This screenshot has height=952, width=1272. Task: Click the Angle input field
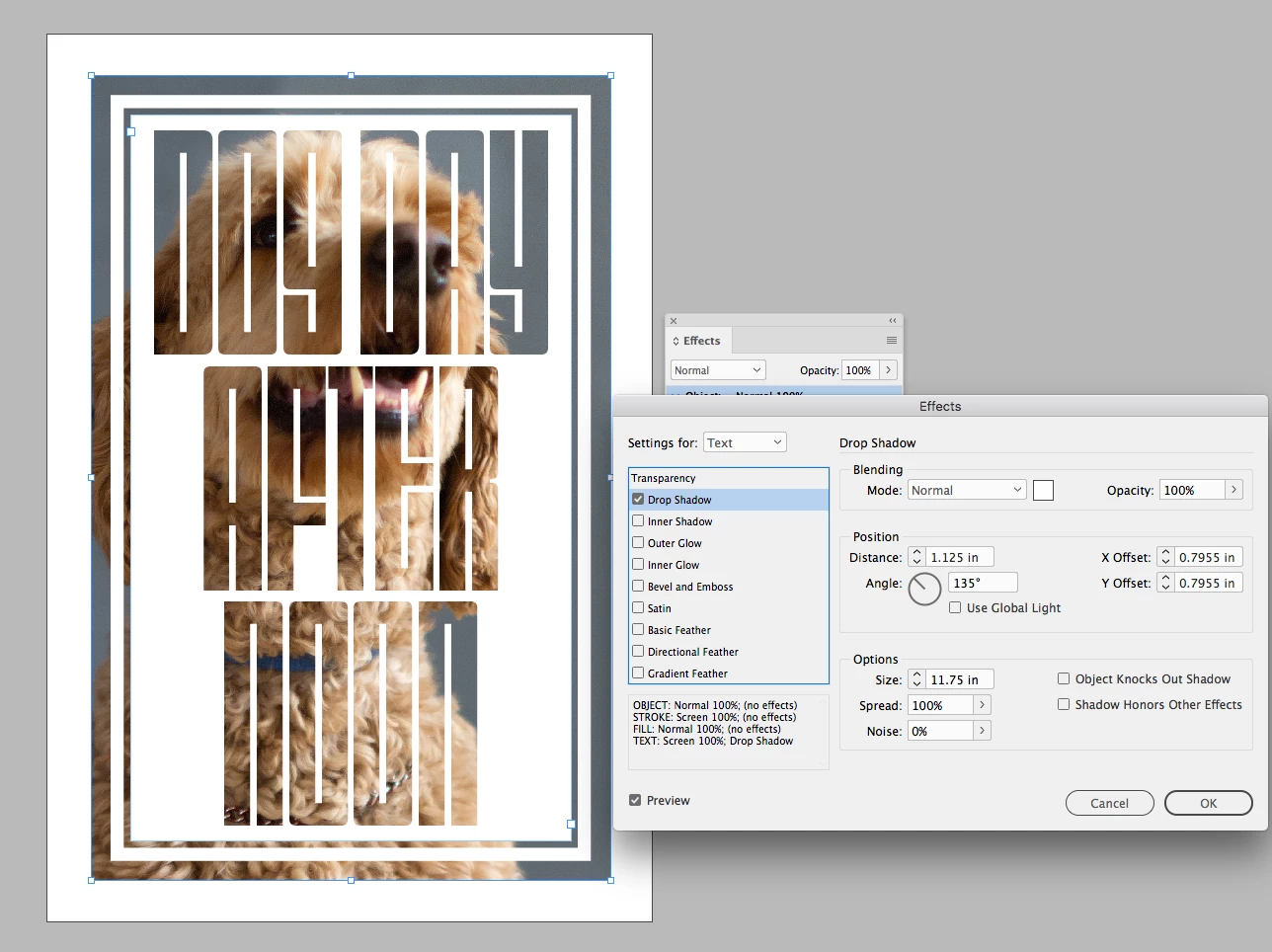pos(983,584)
